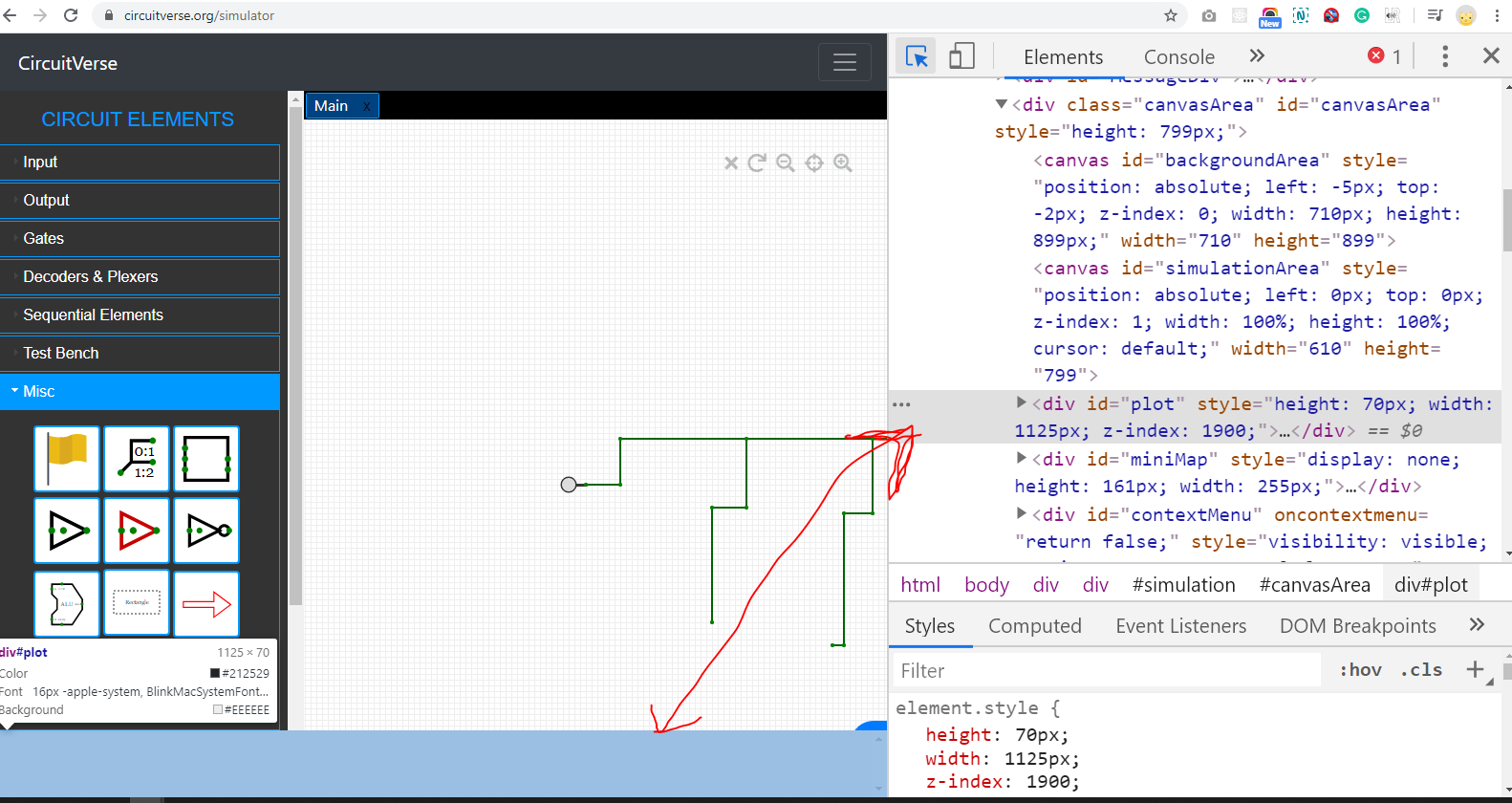Viewport: 1512px width, 803px height.
Task: Select the ALU element icon
Action: pos(67,603)
